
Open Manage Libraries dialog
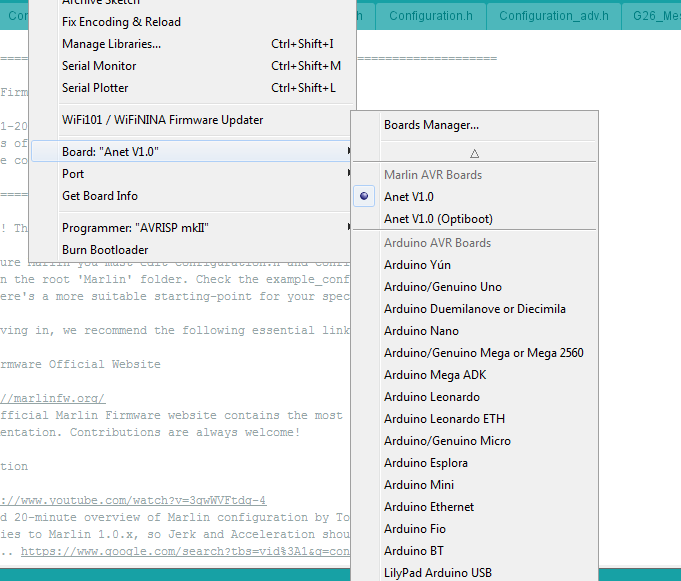coord(191,44)
